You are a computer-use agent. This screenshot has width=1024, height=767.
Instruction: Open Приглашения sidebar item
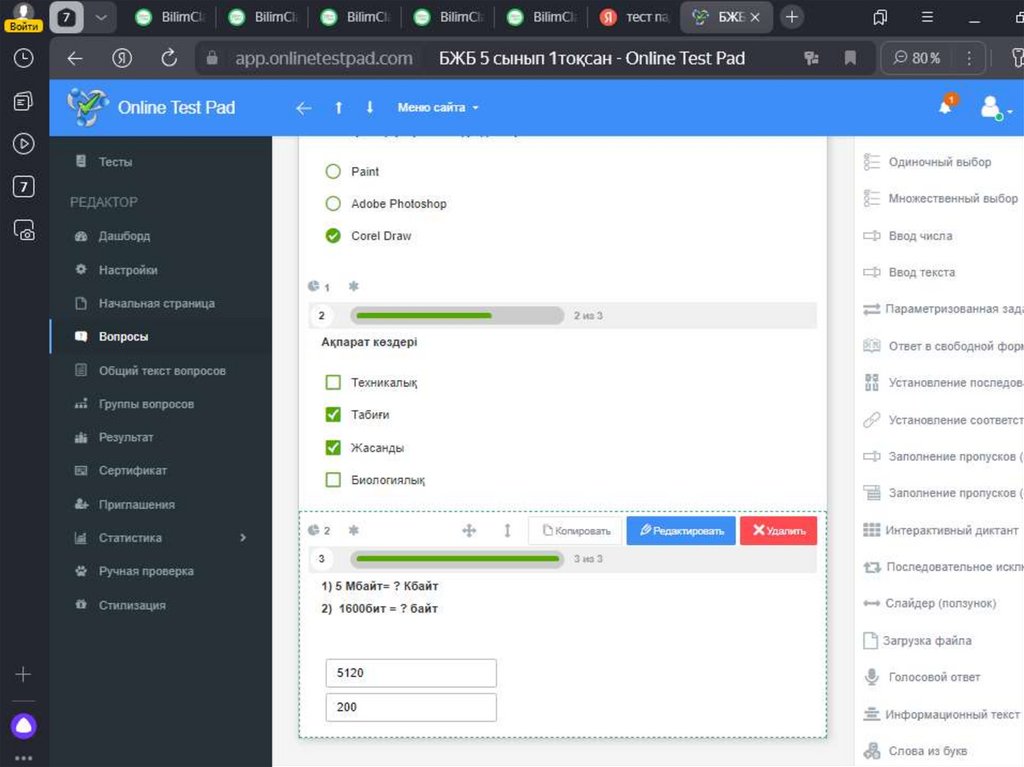tap(136, 504)
